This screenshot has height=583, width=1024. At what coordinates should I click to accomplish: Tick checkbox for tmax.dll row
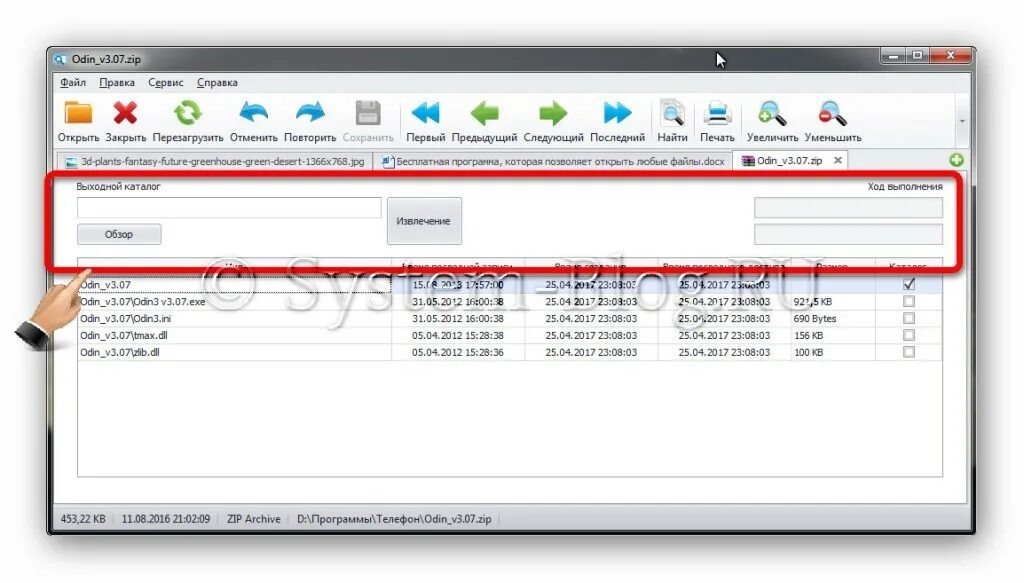908,335
